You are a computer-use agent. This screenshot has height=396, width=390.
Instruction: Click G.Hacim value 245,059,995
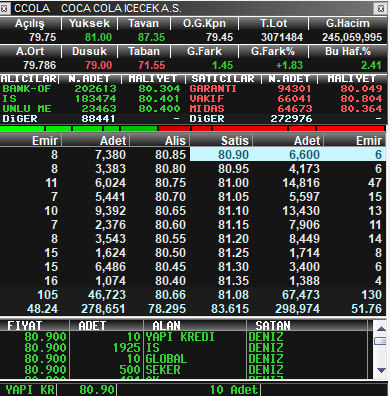point(352,37)
